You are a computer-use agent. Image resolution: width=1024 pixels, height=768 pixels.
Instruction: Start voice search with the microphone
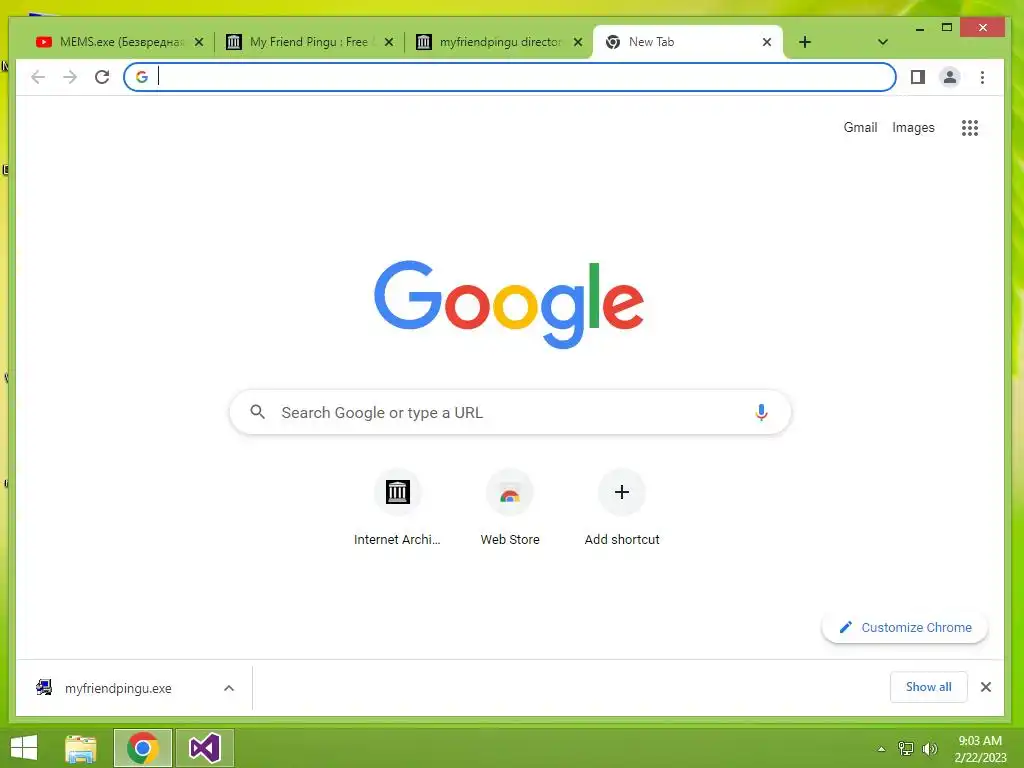(x=761, y=412)
